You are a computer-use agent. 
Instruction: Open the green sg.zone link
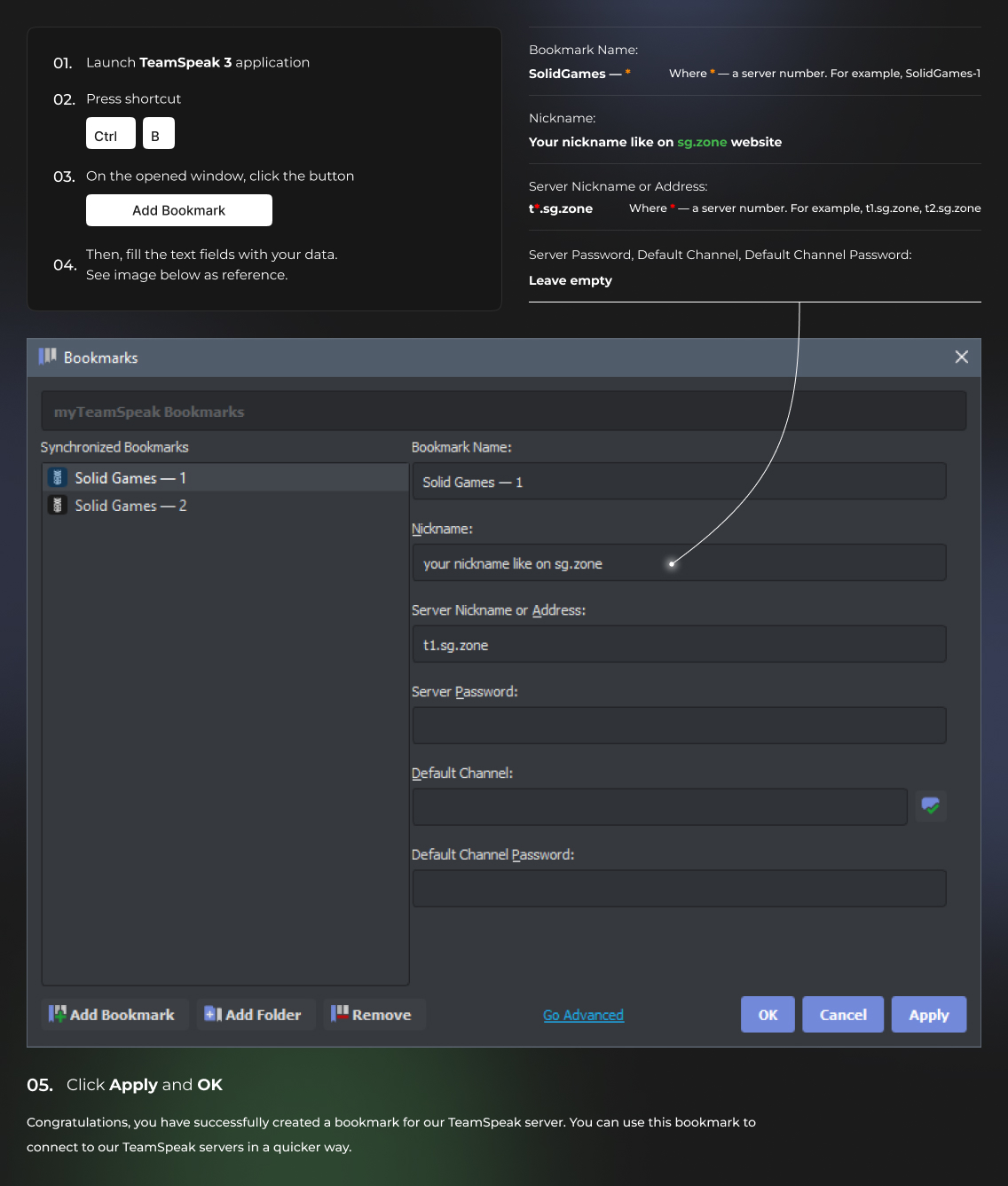[x=702, y=142]
